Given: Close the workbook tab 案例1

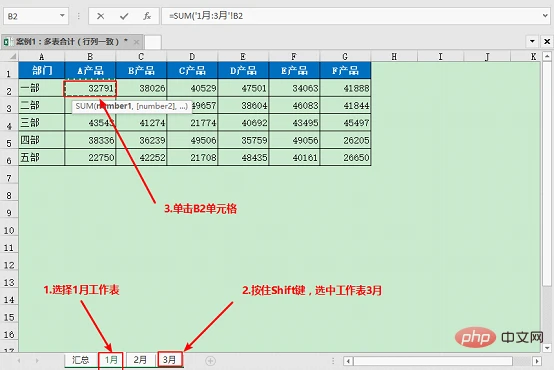Looking at the screenshot, I should [136, 42].
